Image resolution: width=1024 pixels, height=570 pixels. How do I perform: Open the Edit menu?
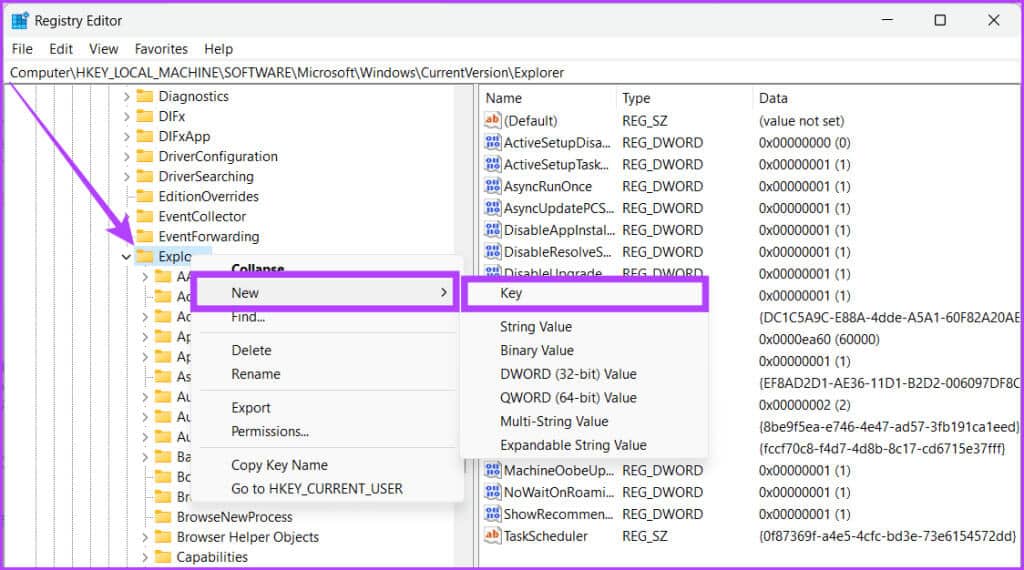(x=61, y=49)
